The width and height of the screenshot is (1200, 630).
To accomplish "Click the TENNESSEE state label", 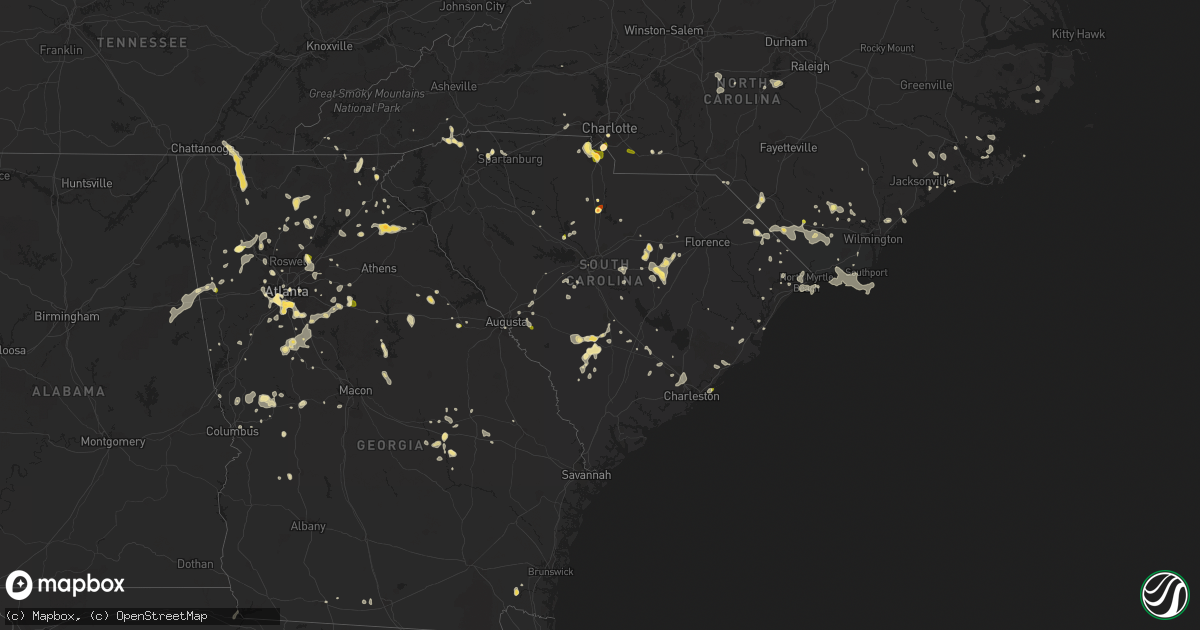I will (143, 43).
